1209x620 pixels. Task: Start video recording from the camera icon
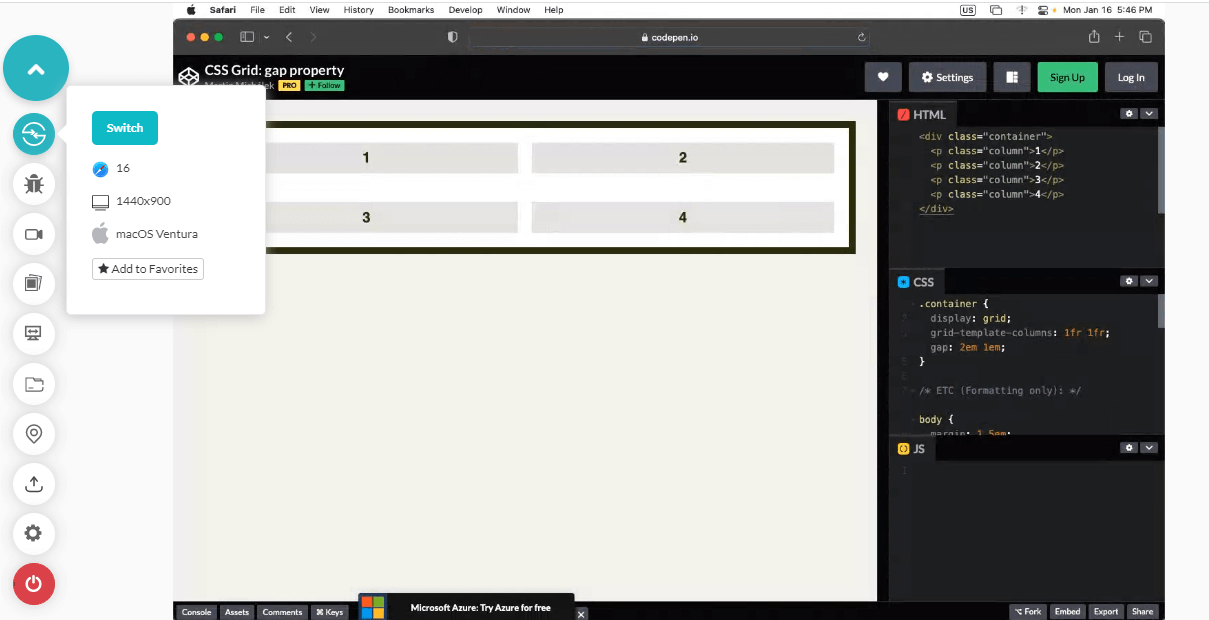pyautogui.click(x=34, y=234)
